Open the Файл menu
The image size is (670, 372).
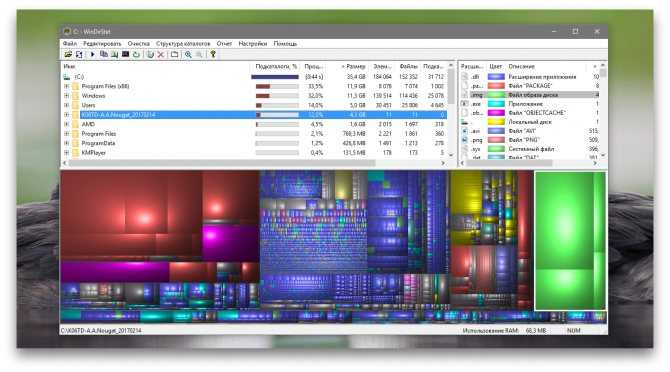tap(70, 44)
